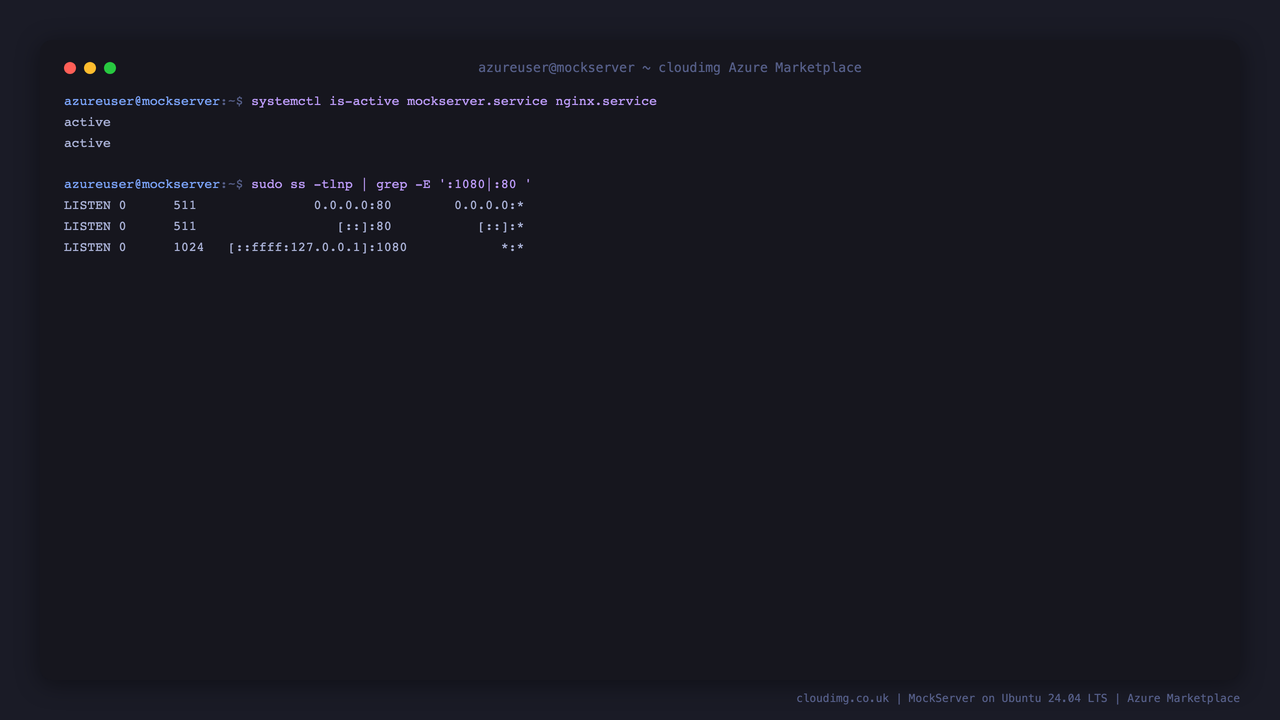Click the first 'azureuser@mockserver' prompt
This screenshot has height=720, width=1280.
[x=142, y=101]
